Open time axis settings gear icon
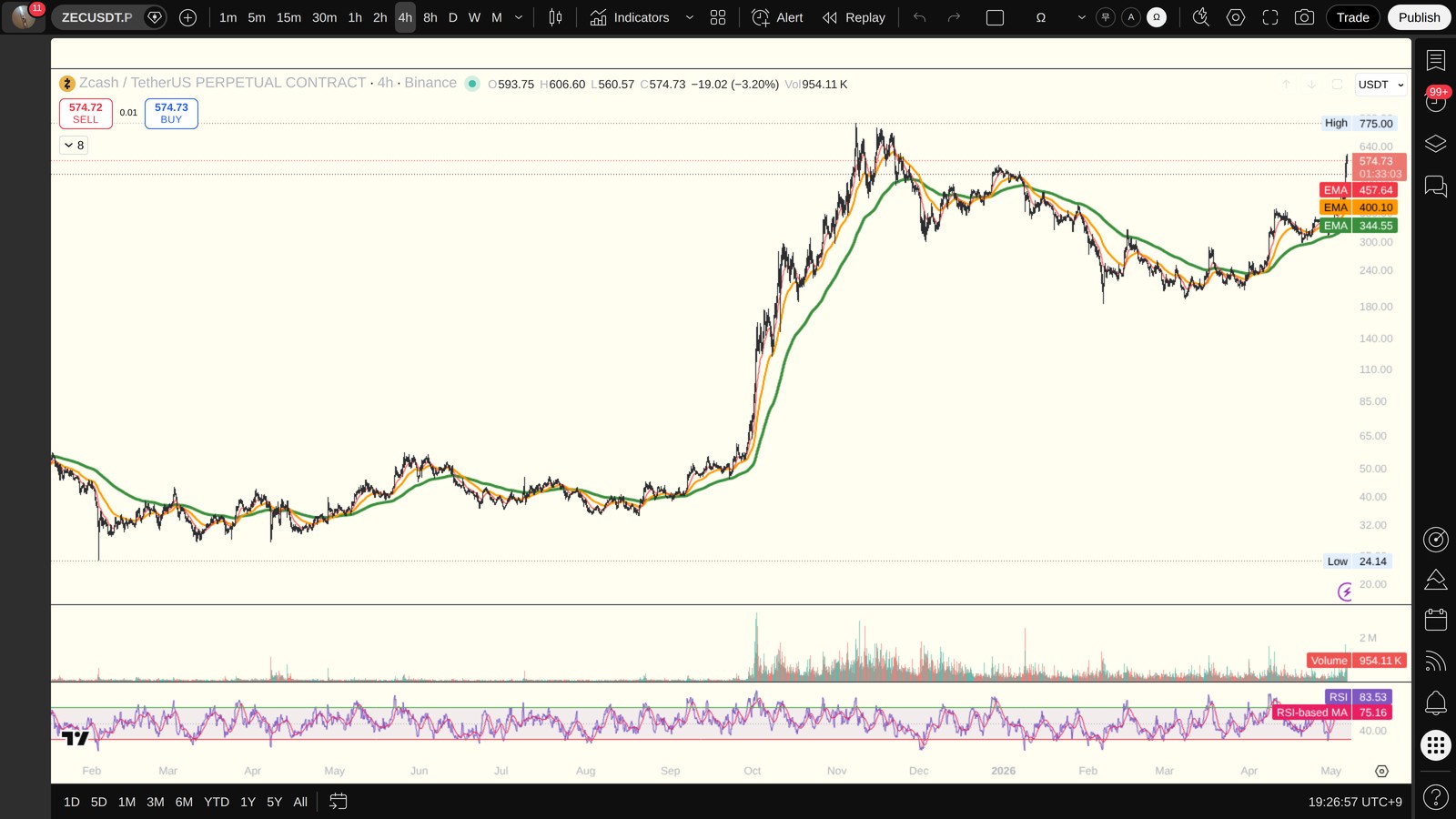Screen dimensions: 1456x819 (x=1381, y=771)
